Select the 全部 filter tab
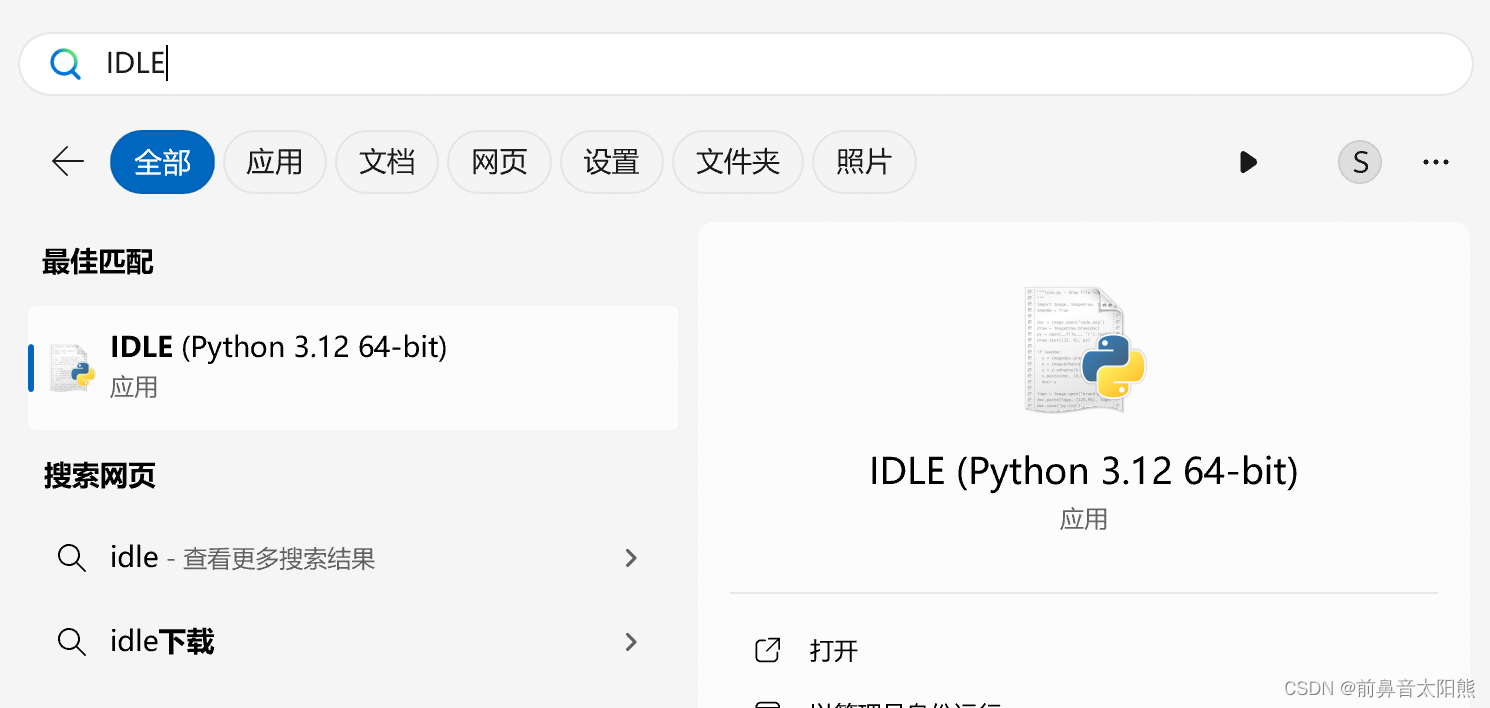 point(162,162)
